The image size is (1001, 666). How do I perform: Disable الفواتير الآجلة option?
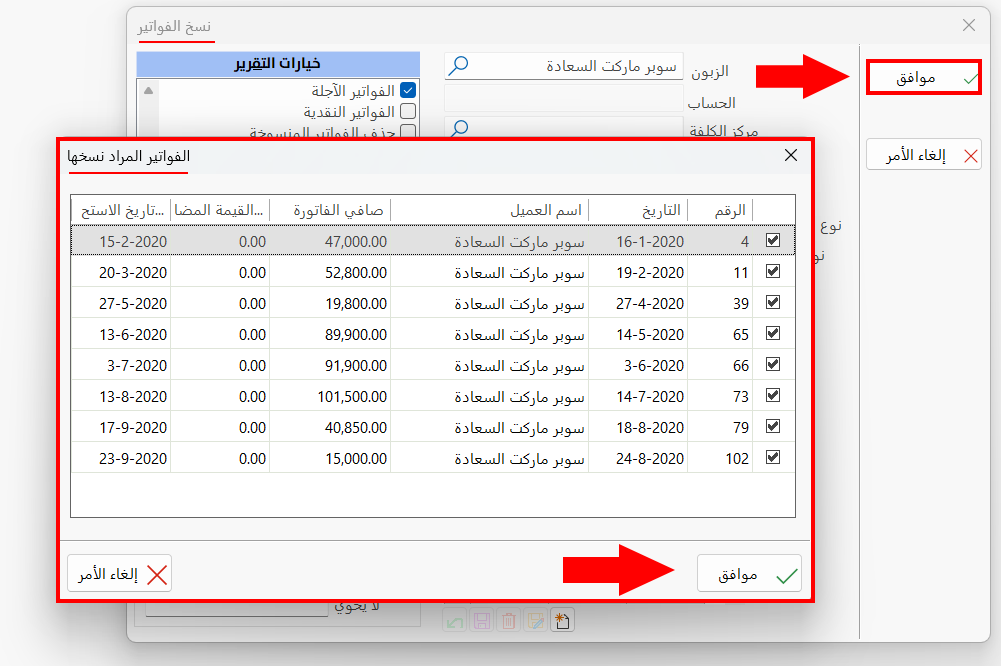pyautogui.click(x=408, y=89)
